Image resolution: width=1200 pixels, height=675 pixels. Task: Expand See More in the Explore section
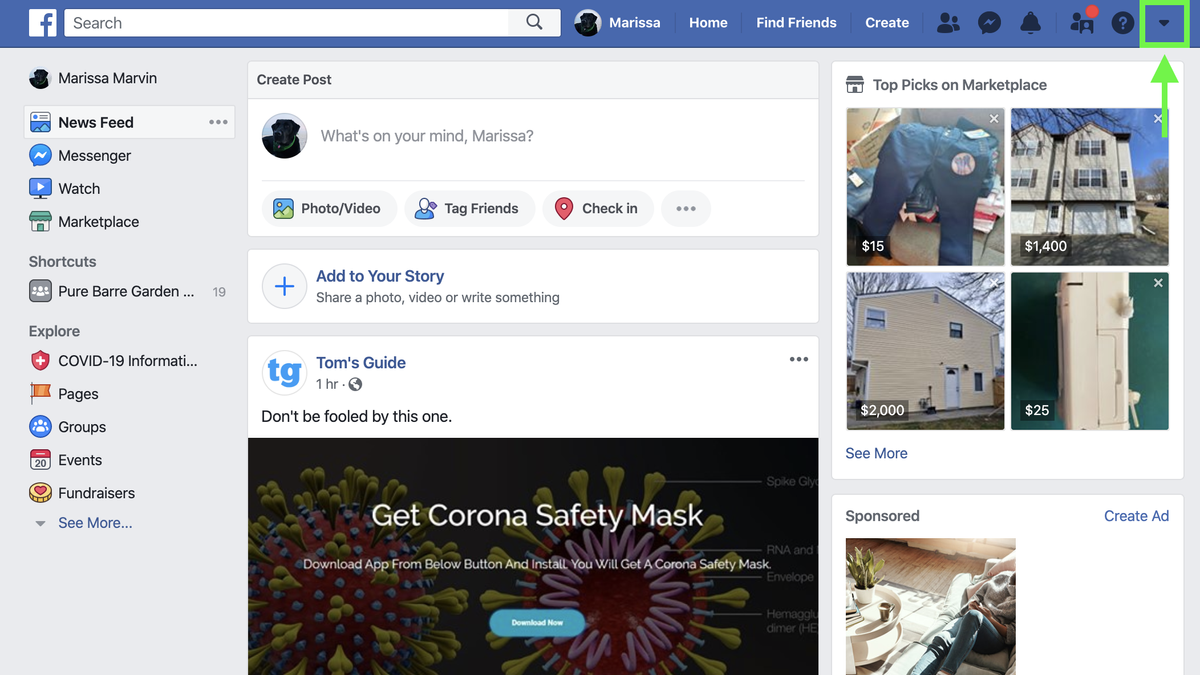93,522
